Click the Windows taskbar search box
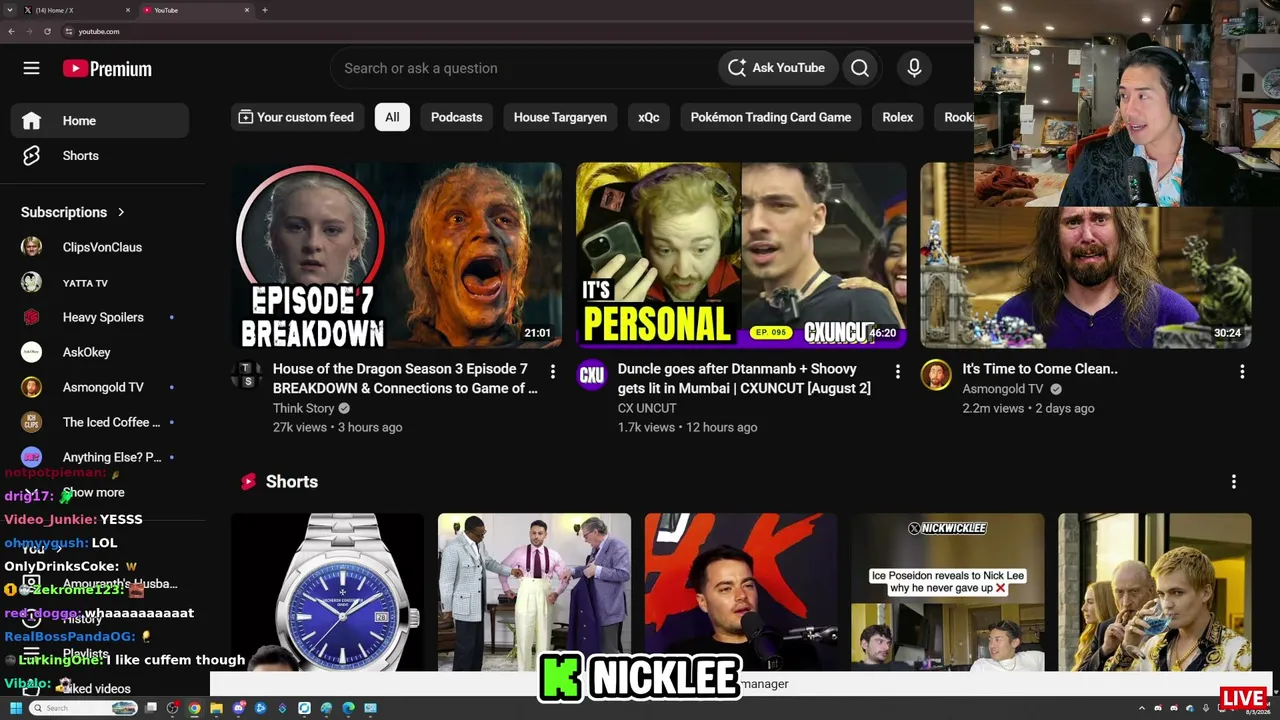 [83, 708]
